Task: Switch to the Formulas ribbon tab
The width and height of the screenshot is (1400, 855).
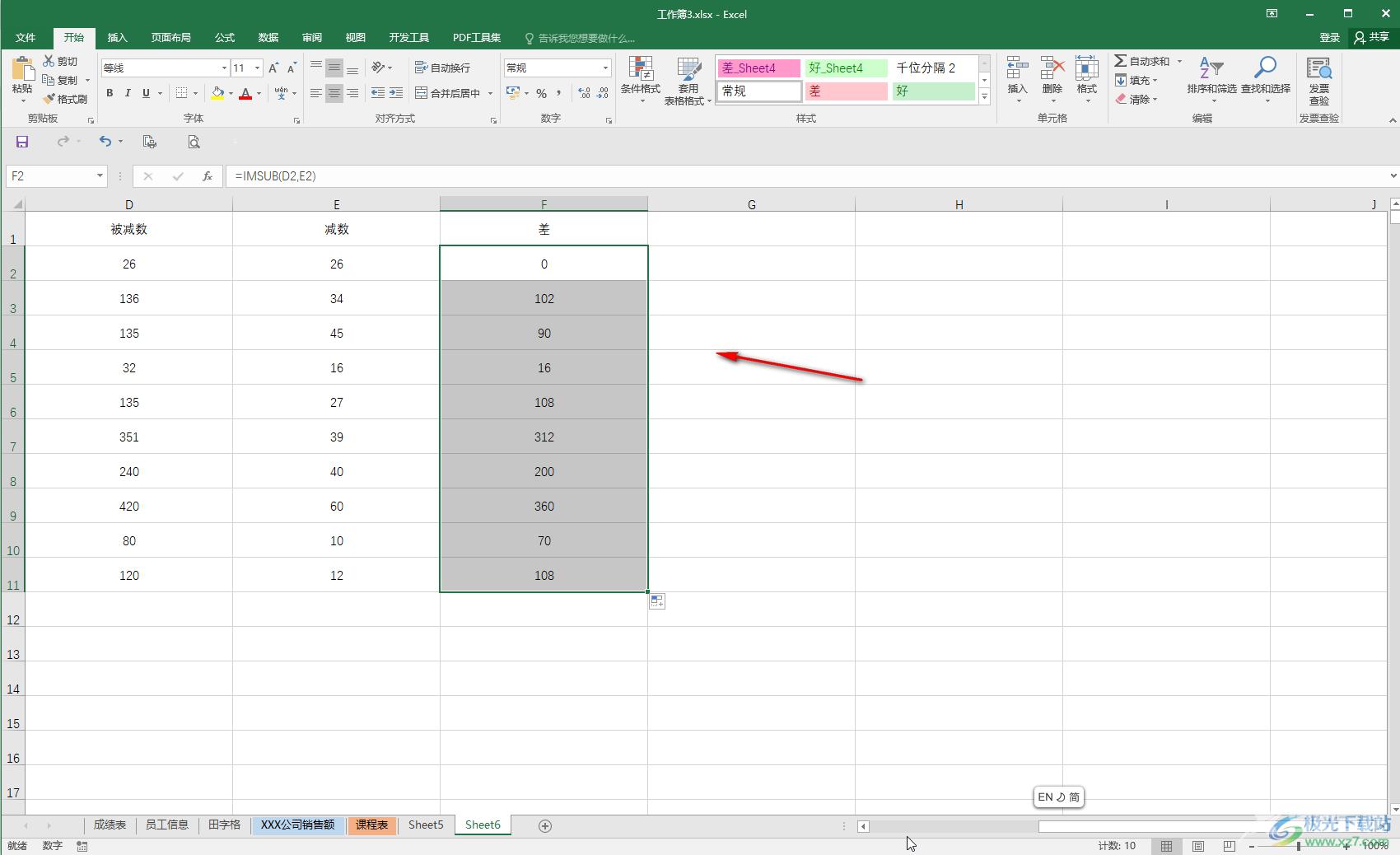Action: tap(225, 38)
